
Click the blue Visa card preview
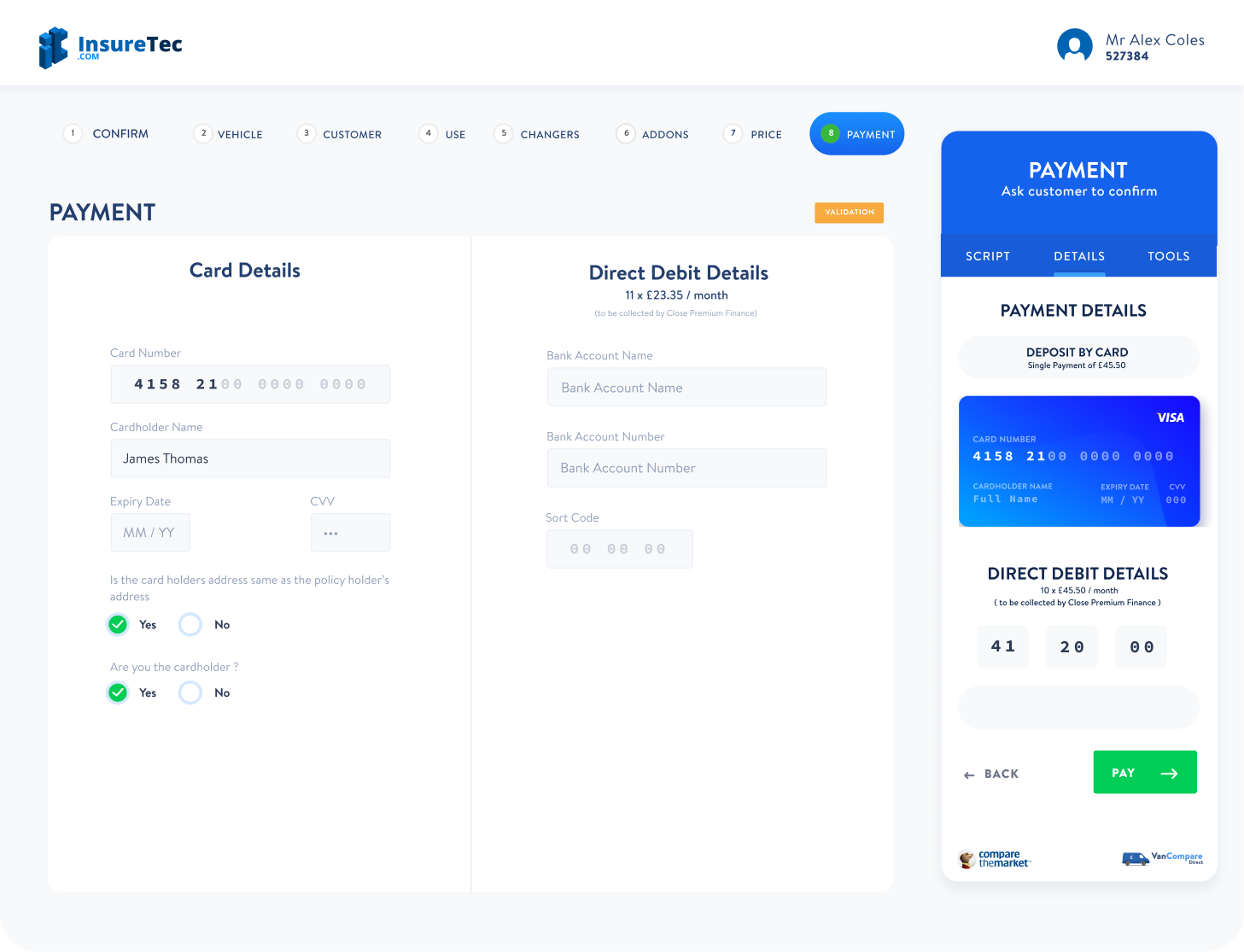[x=1079, y=461]
